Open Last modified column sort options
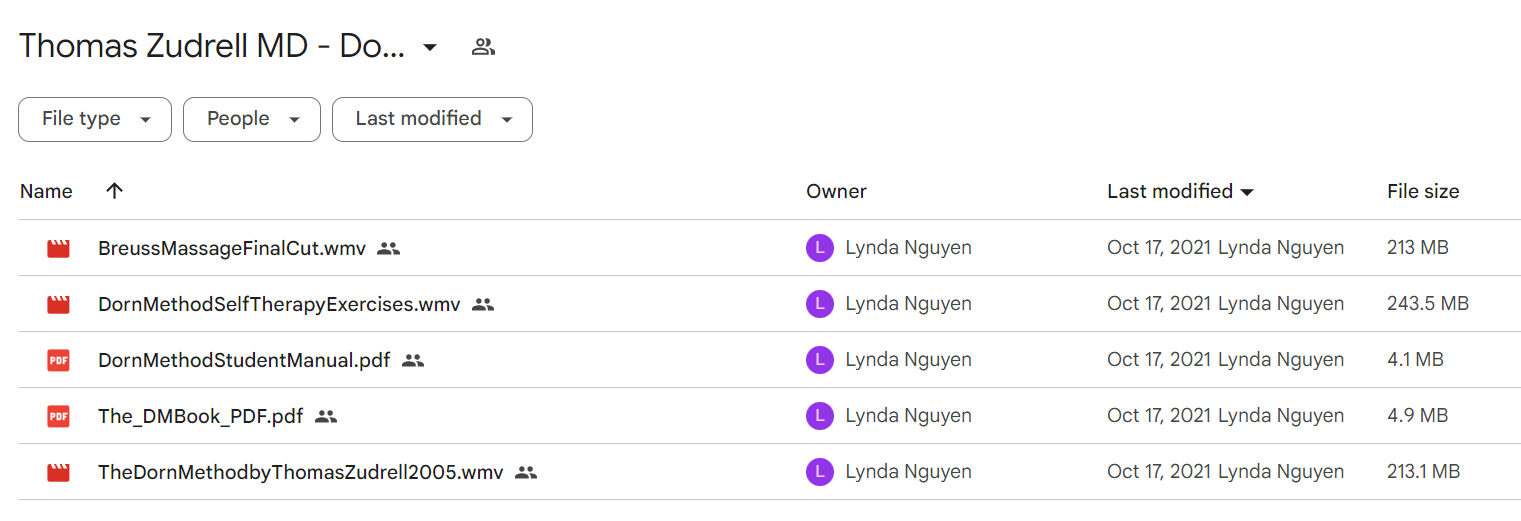The height and width of the screenshot is (521, 1521). pos(1180,191)
